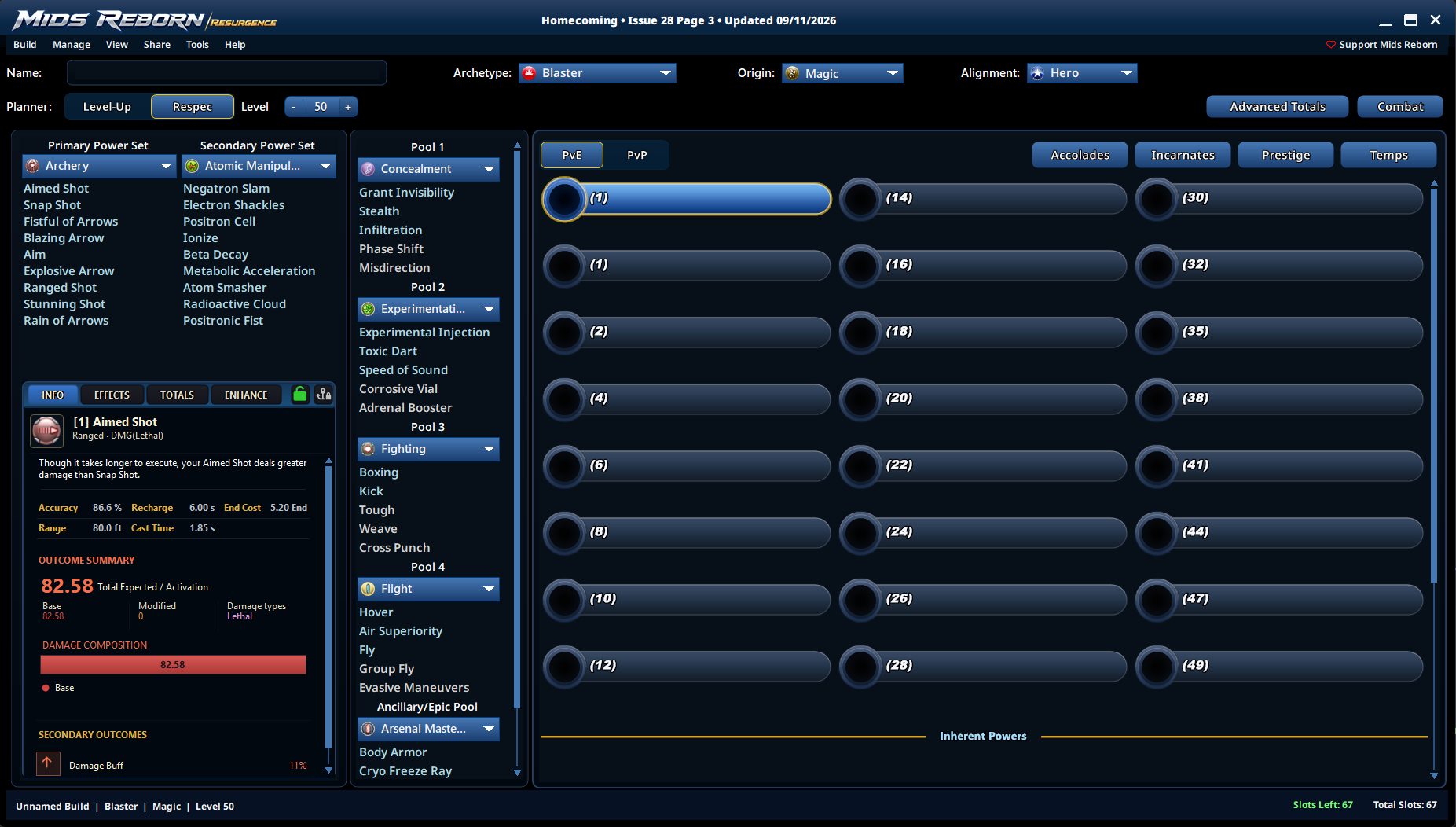Open the Help menu
Screen dimensions: 1456x827
point(235,45)
